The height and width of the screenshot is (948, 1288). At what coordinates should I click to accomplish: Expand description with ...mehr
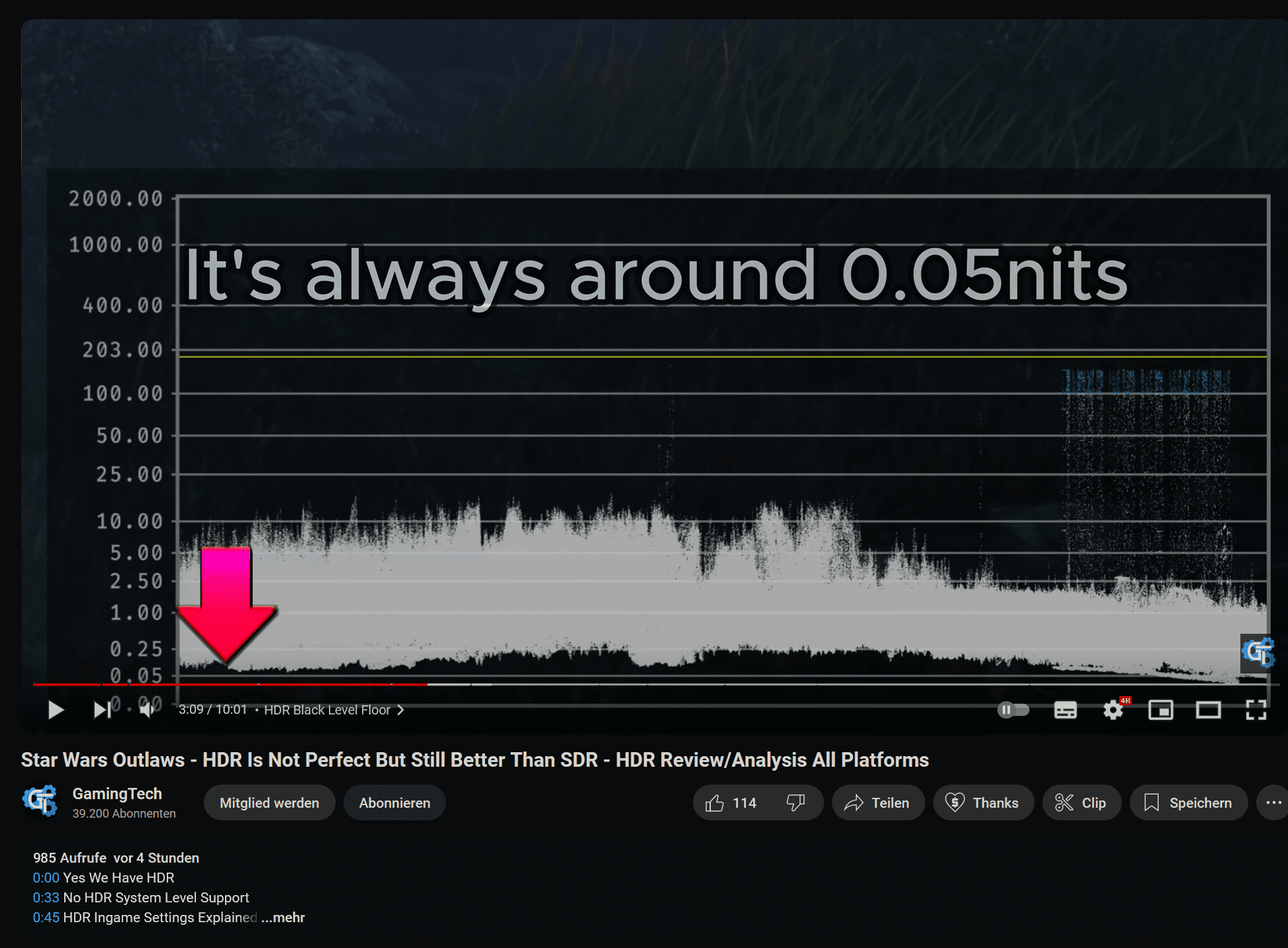[283, 918]
